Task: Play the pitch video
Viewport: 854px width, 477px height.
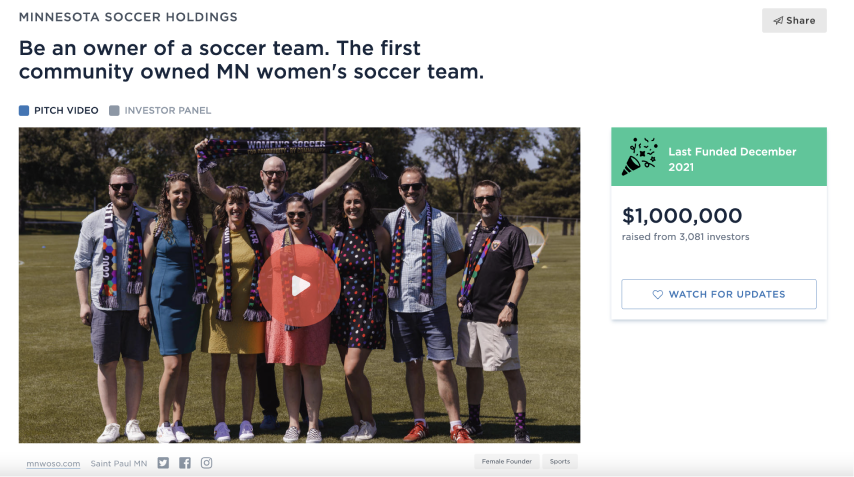Action: [x=300, y=285]
